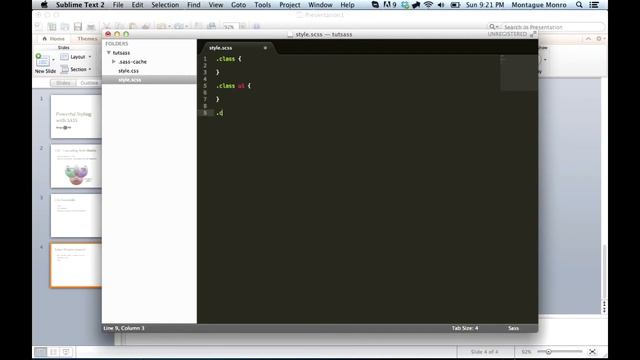
Task: Switch to PowerPoint Home ribbon tab
Action: tap(53, 38)
